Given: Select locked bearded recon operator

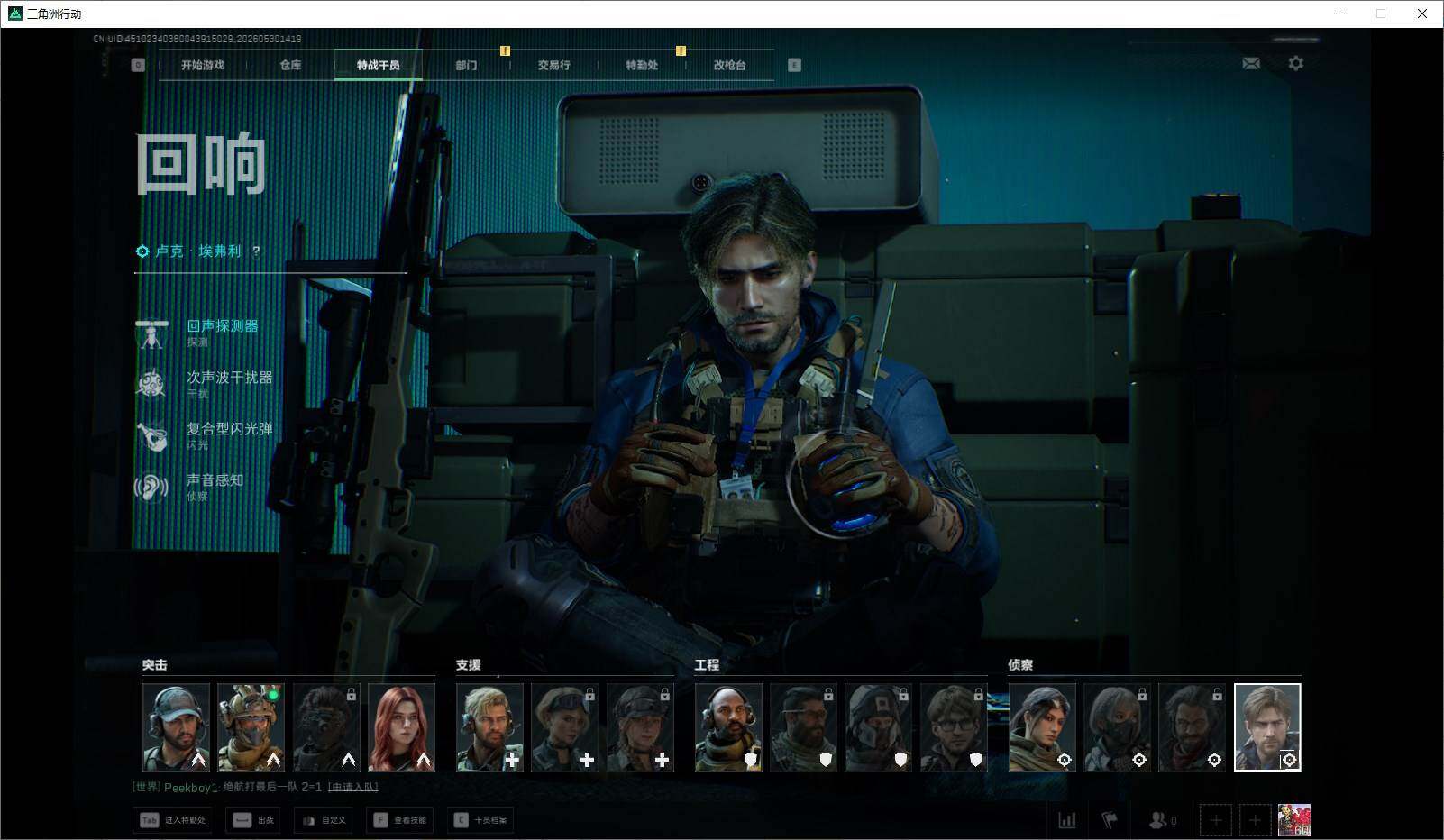Looking at the screenshot, I should coord(1192,727).
